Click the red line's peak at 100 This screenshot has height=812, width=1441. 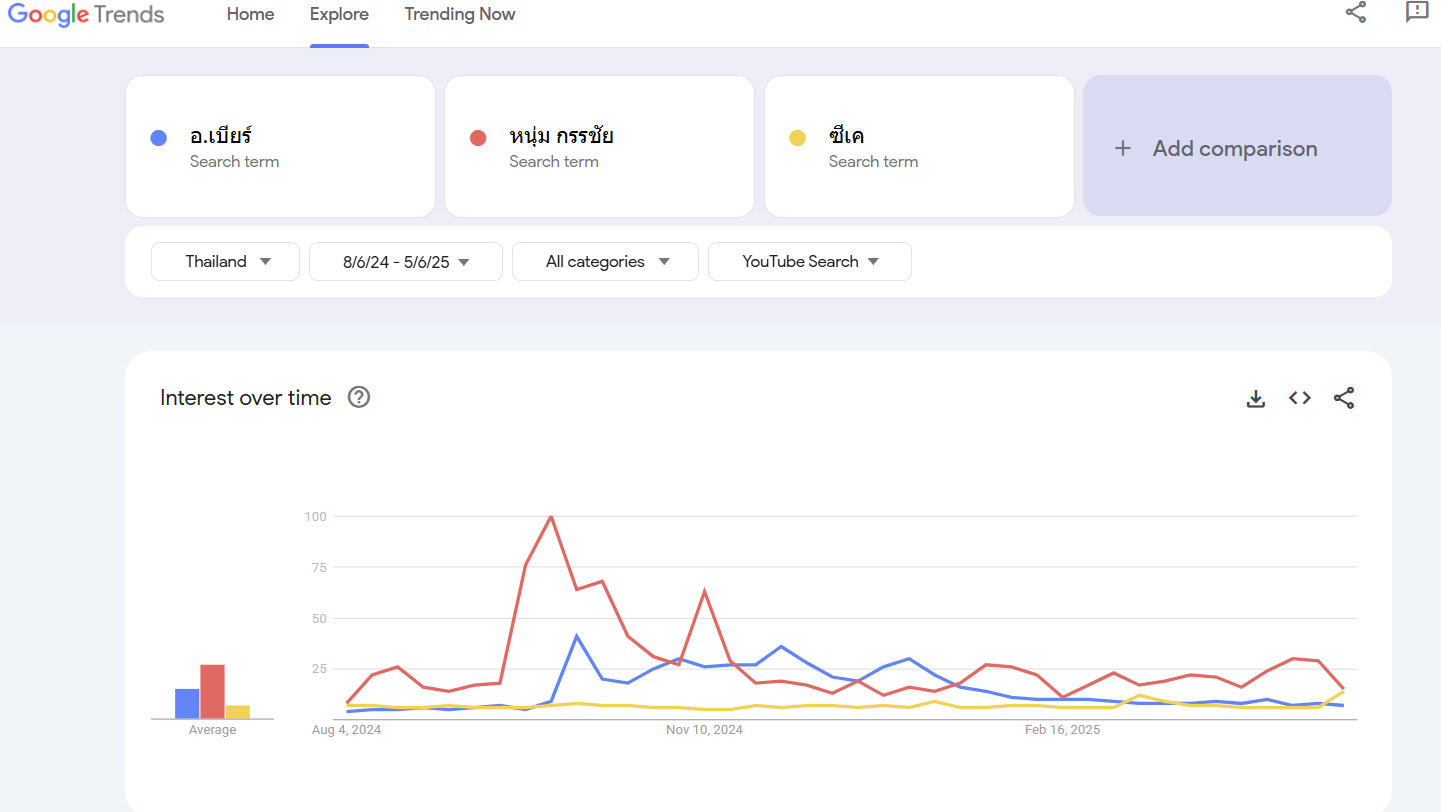[551, 517]
